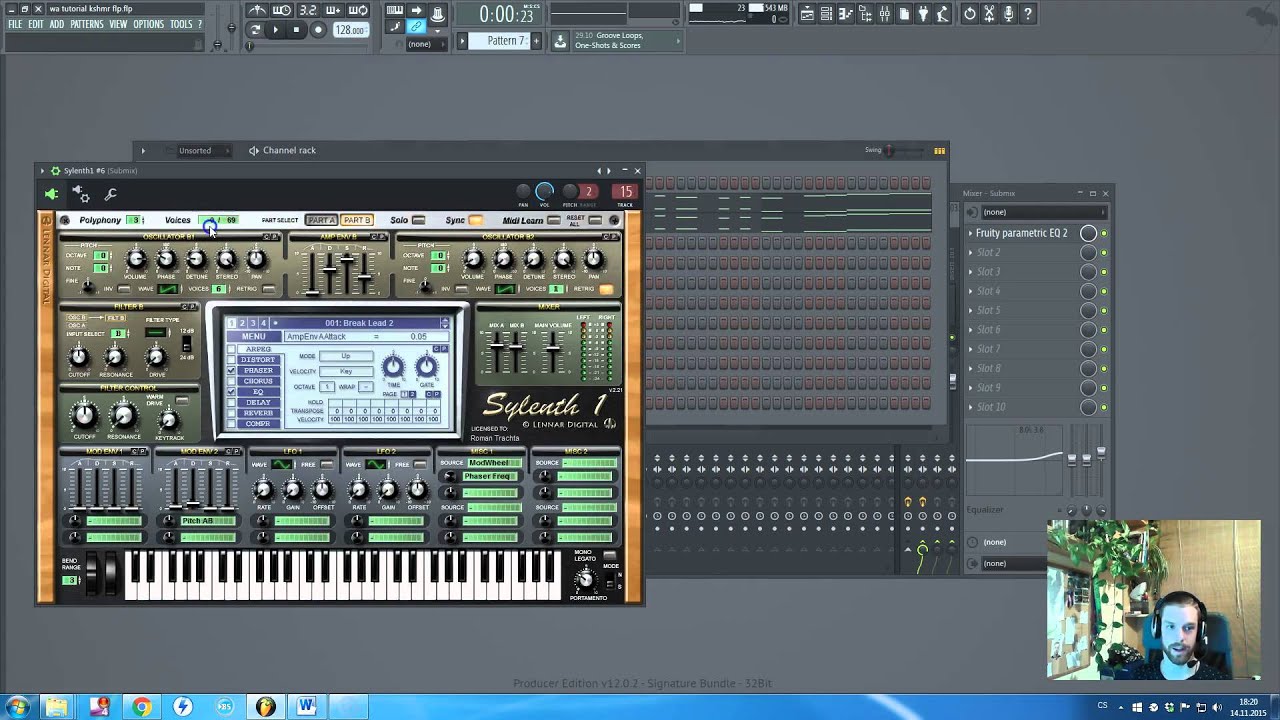Viewport: 1280px width, 720px height.
Task: Open the ADD menu
Action: click(x=57, y=24)
